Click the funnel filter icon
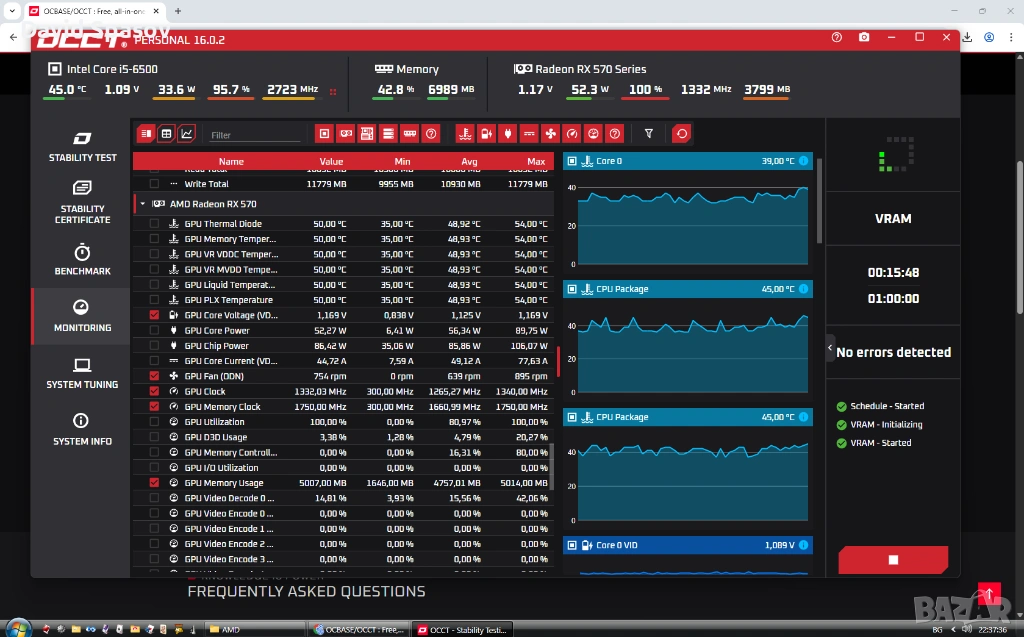 click(x=649, y=133)
